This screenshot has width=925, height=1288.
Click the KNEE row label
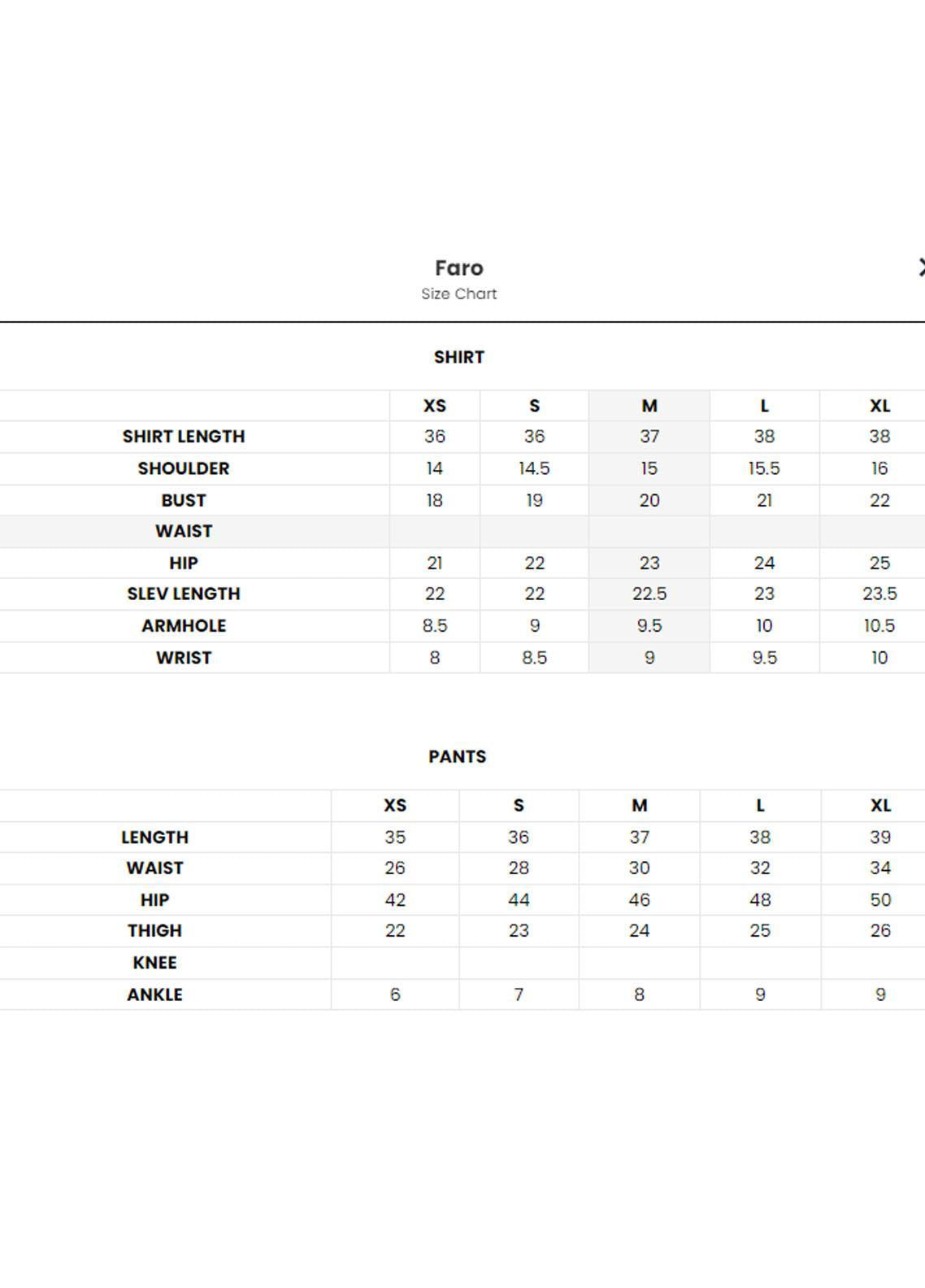(154, 963)
